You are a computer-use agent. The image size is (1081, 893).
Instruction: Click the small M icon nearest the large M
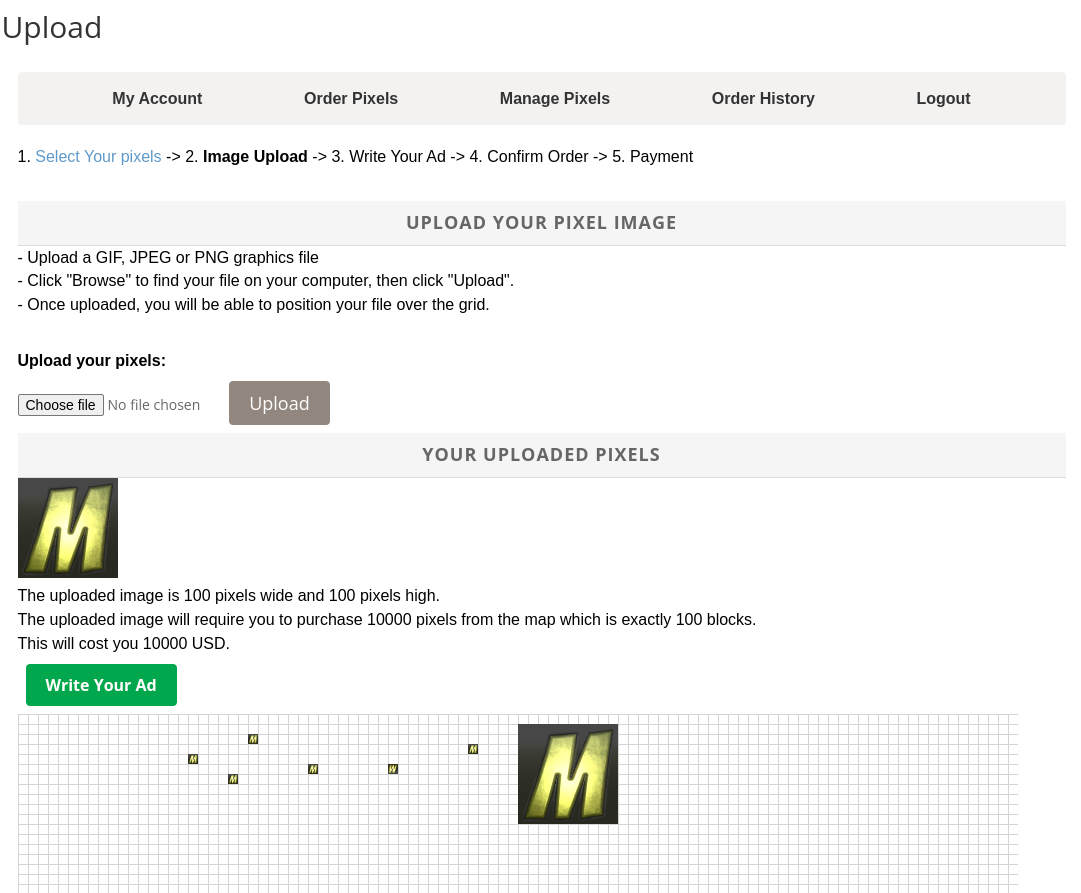(x=473, y=749)
